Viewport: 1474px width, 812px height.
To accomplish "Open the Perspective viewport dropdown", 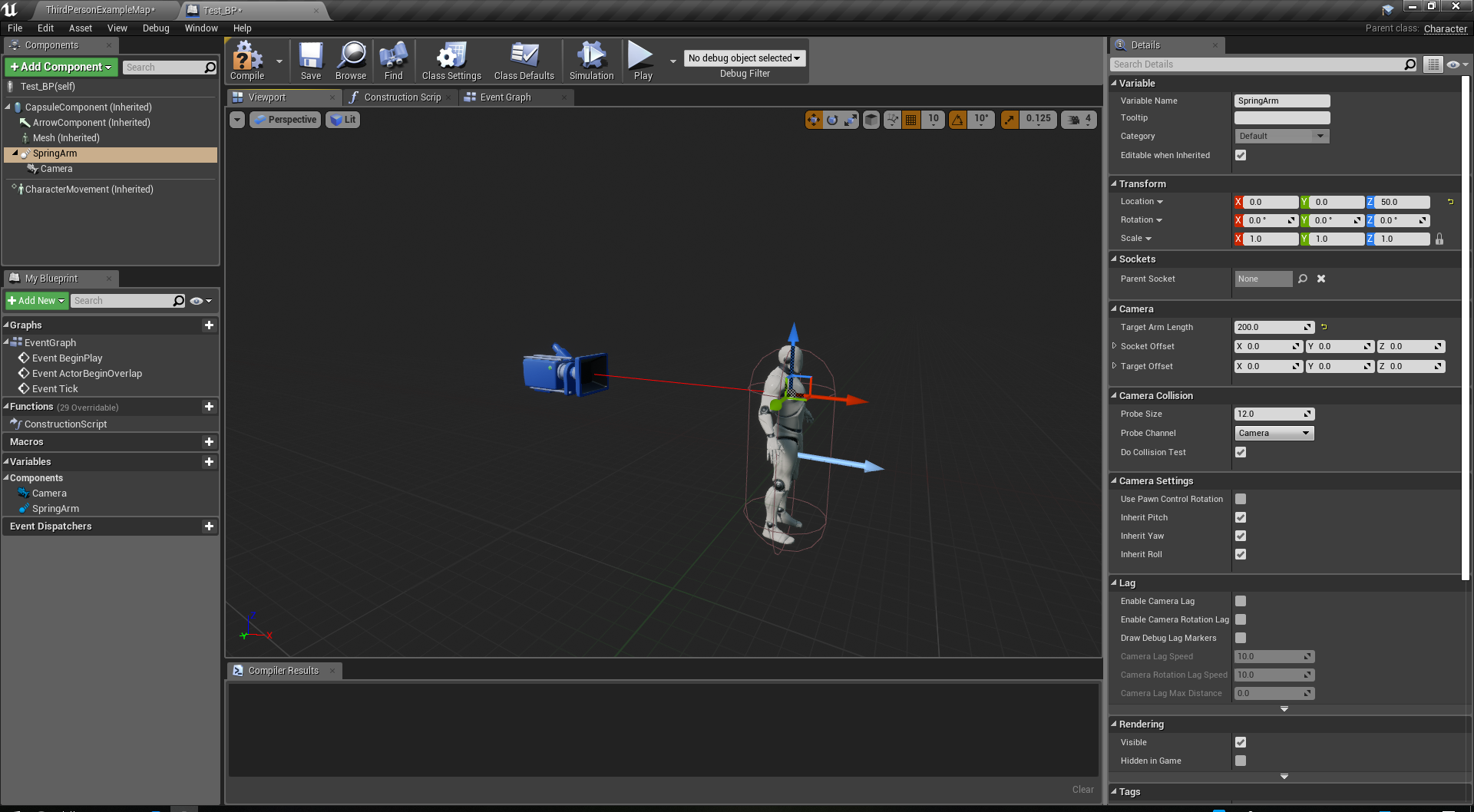I will (x=285, y=119).
